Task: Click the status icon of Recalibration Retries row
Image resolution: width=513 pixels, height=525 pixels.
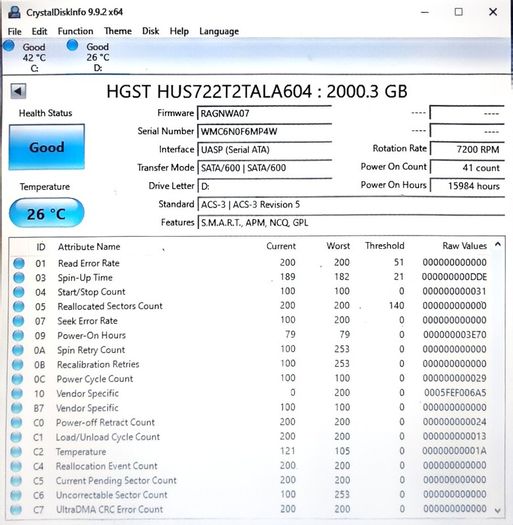Action: coord(18,364)
